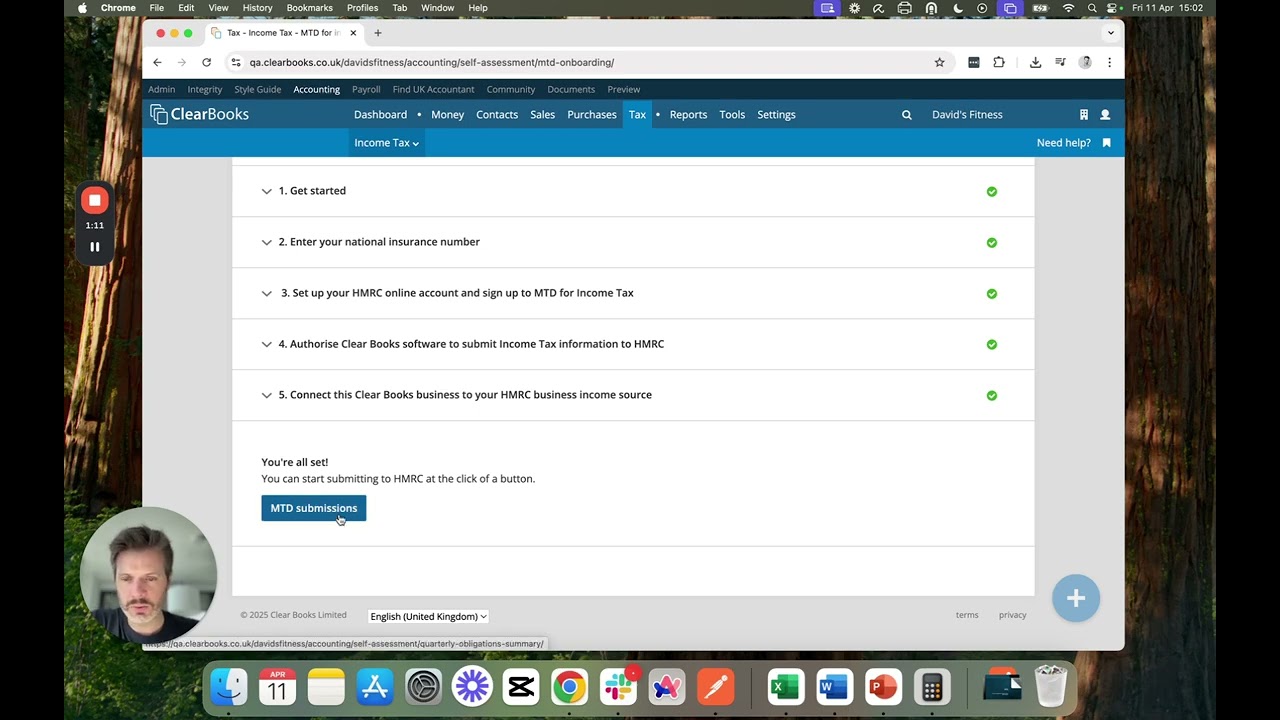Open the terms link in the footer
1280x720 pixels.
(967, 615)
